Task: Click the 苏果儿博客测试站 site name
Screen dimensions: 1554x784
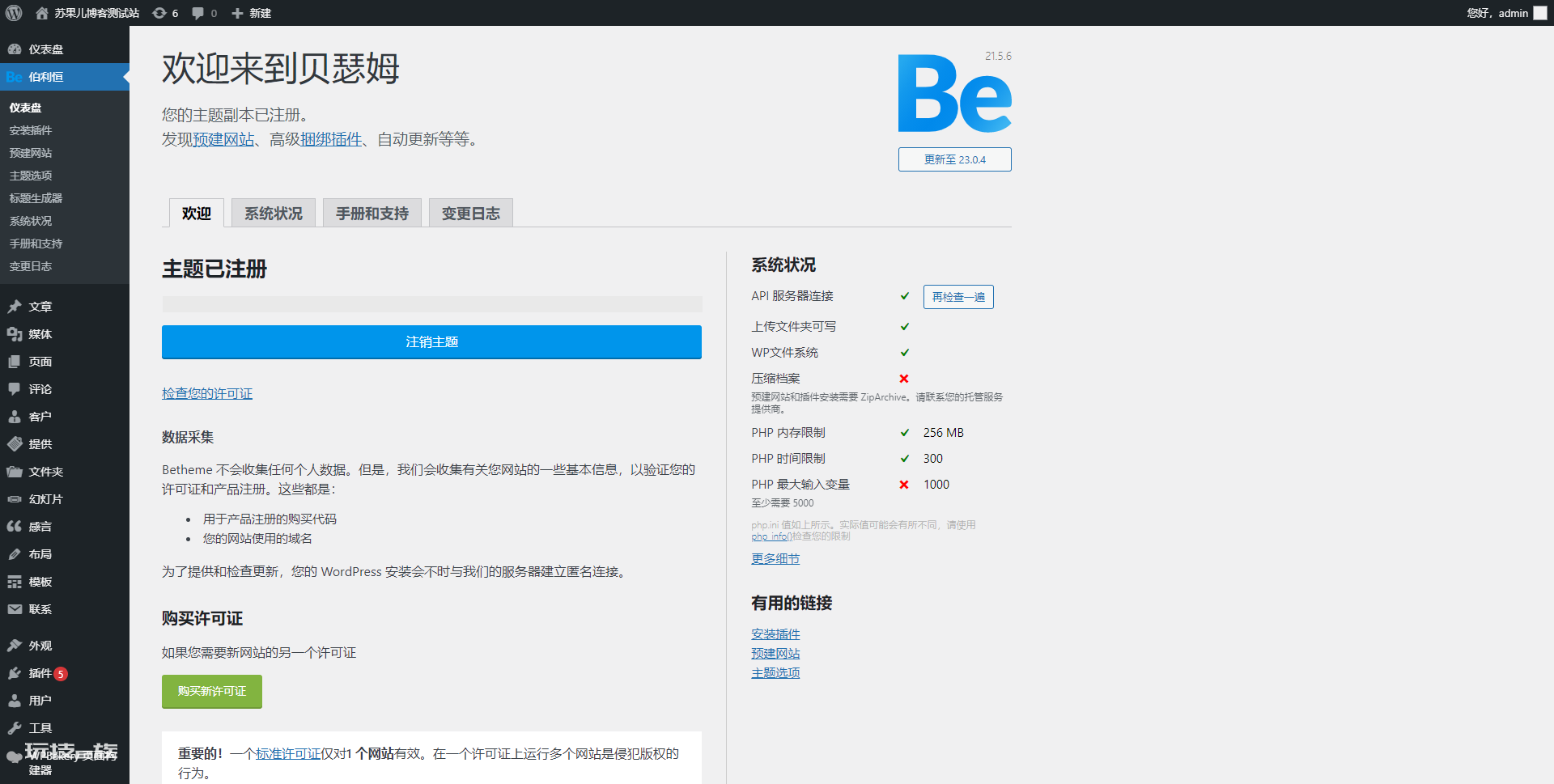Action: pos(97,13)
